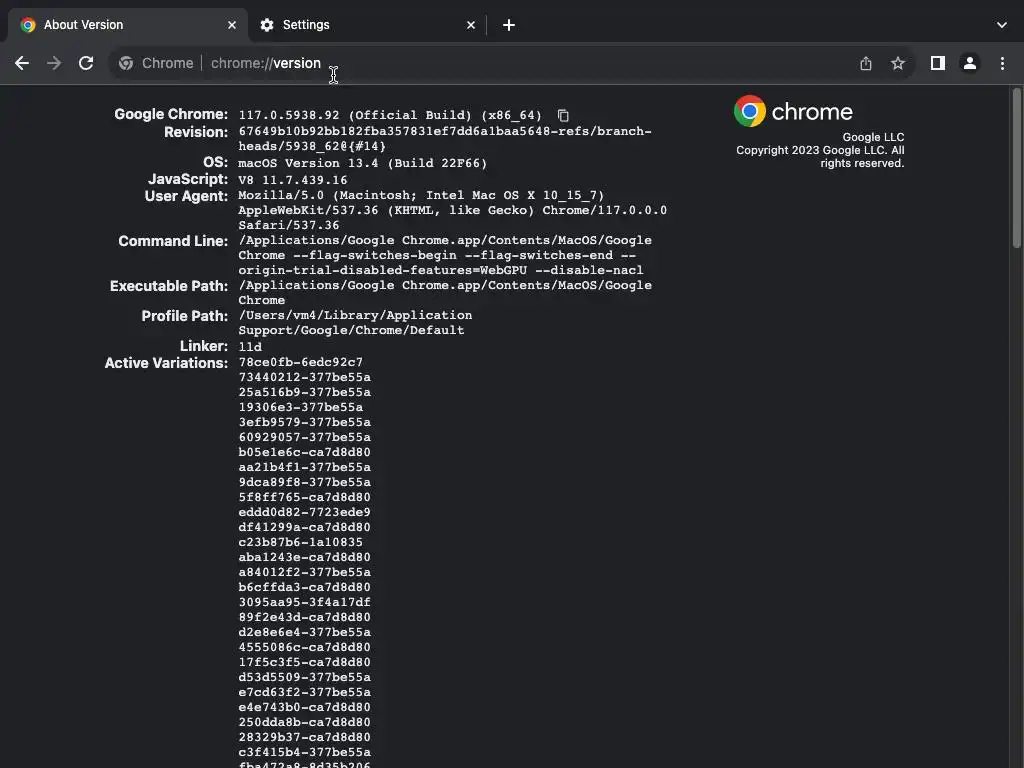Click variation 'e7cd63f2-377be55a'
Image resolution: width=1024 pixels, height=768 pixels.
[304, 692]
